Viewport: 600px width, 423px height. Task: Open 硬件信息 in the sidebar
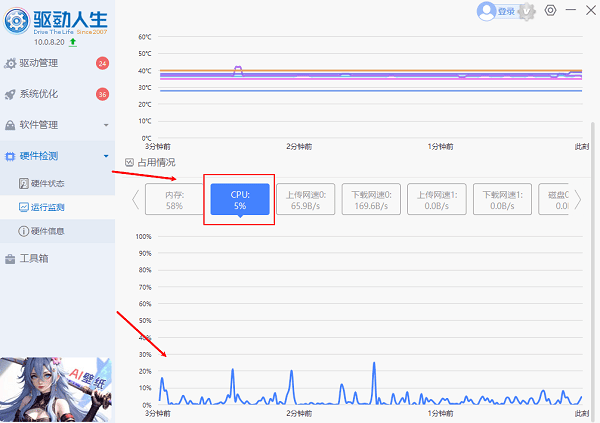(x=47, y=231)
